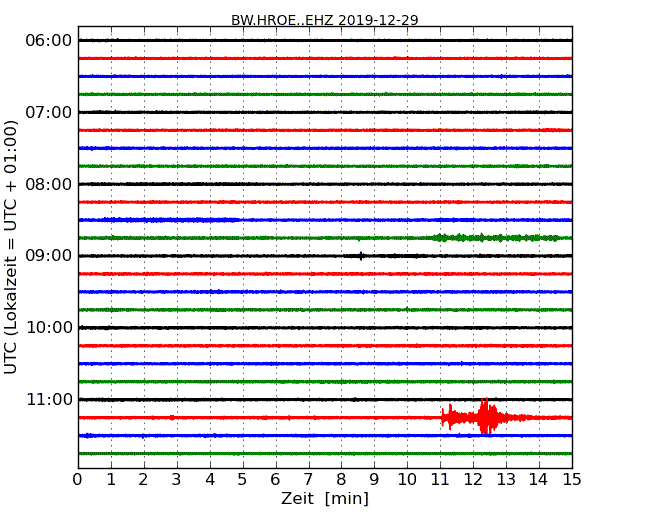The width and height of the screenshot is (650, 520).
Task: Click the x-axis tick label 6
Action: coord(275,479)
